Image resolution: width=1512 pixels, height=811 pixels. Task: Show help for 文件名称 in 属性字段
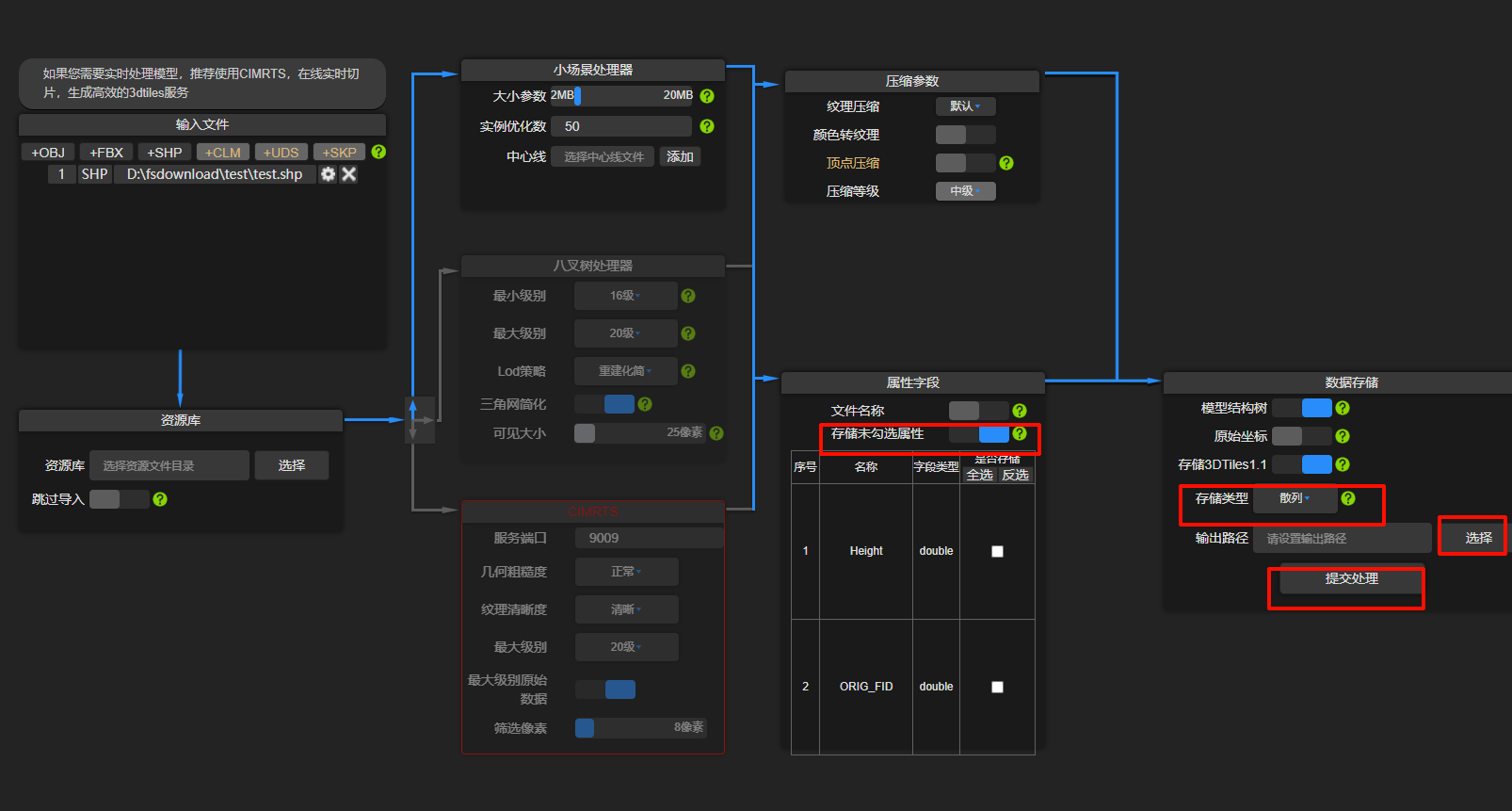tap(1020, 411)
